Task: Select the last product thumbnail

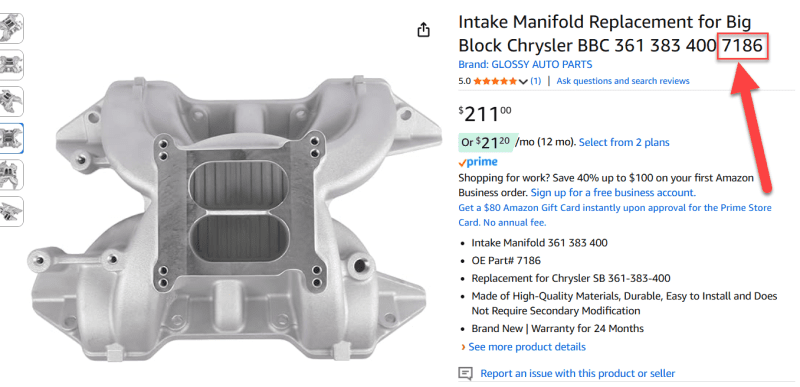Action: coord(11,212)
